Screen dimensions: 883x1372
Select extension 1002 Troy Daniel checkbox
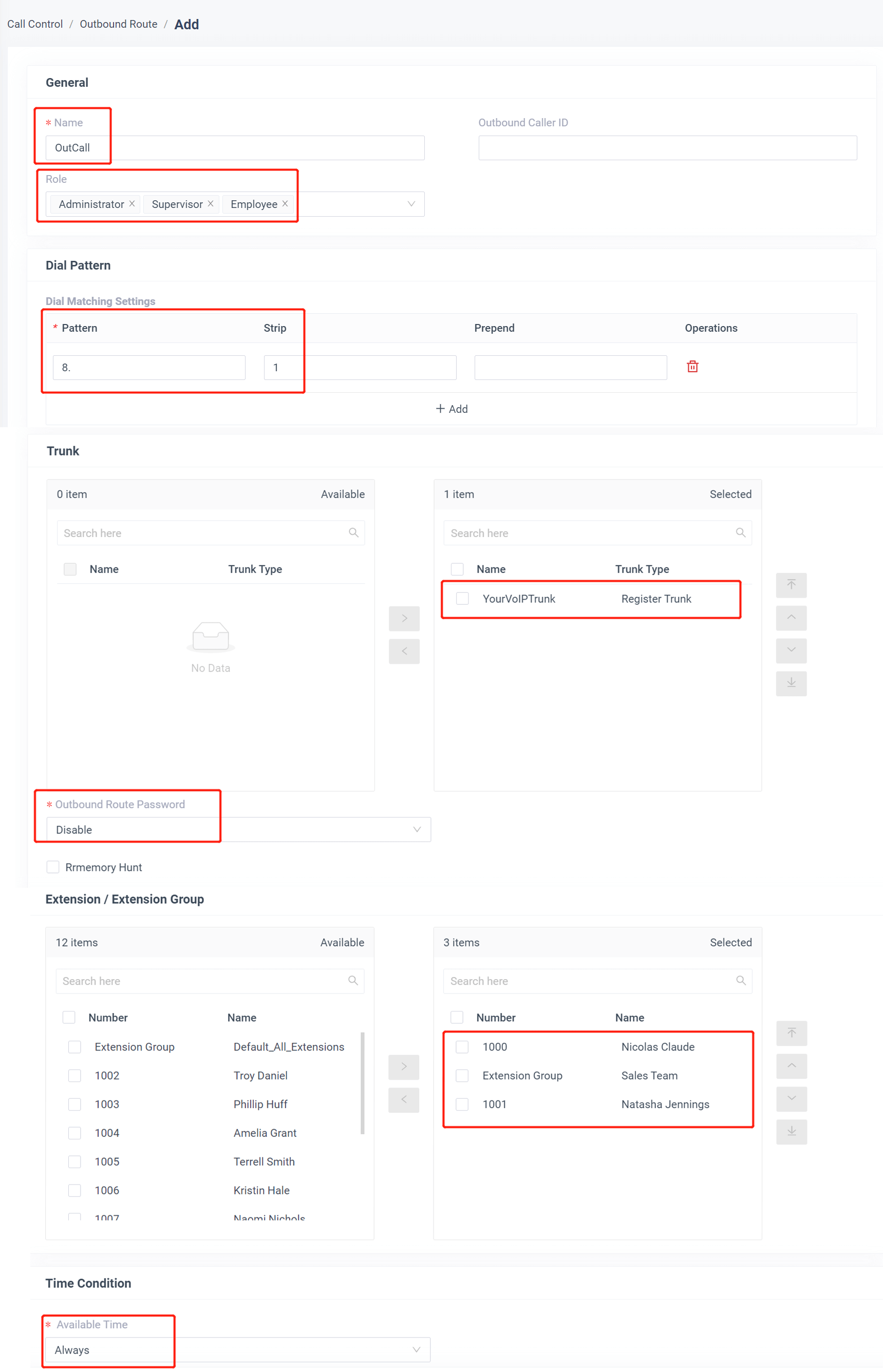pos(74,1076)
